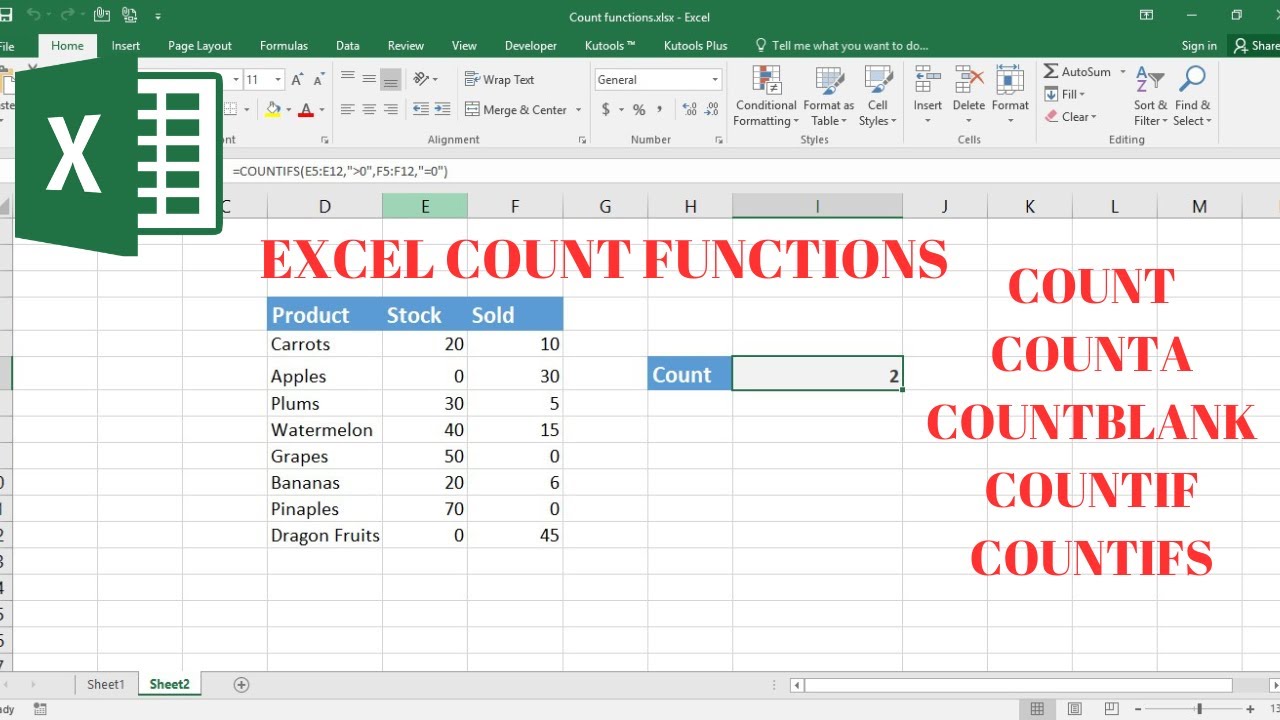Add a new sheet with plus button

(x=241, y=685)
